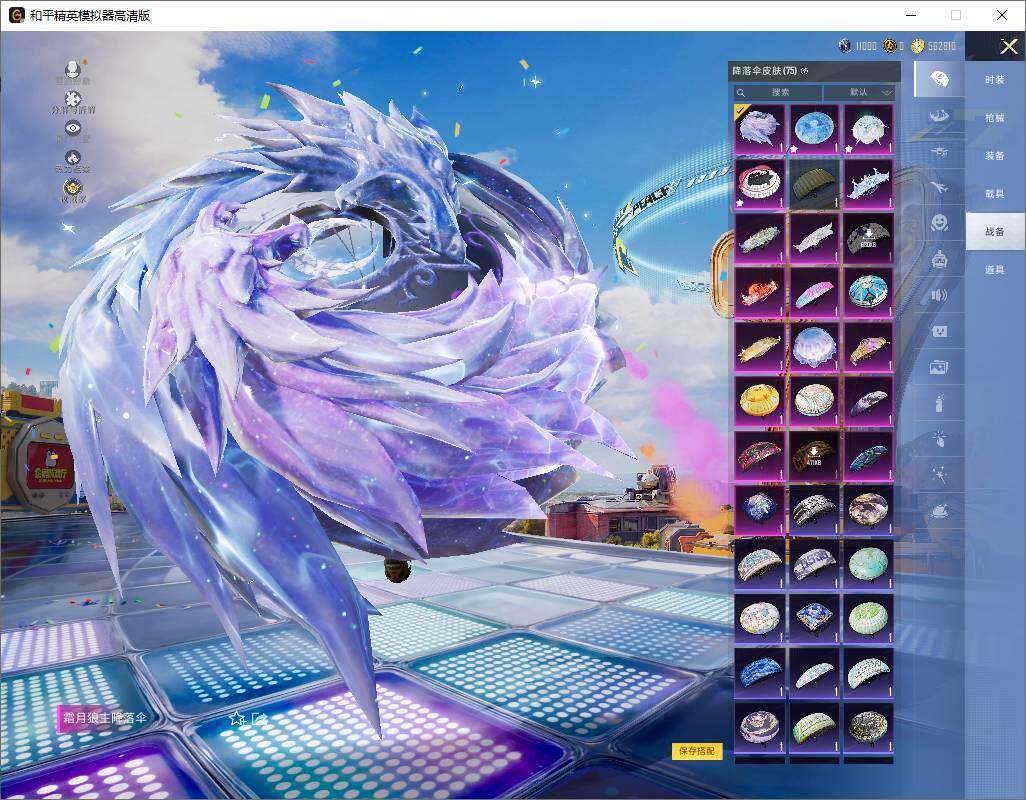The height and width of the screenshot is (800, 1026).
Task: Select the parachute skin category icon
Action: coord(939,79)
